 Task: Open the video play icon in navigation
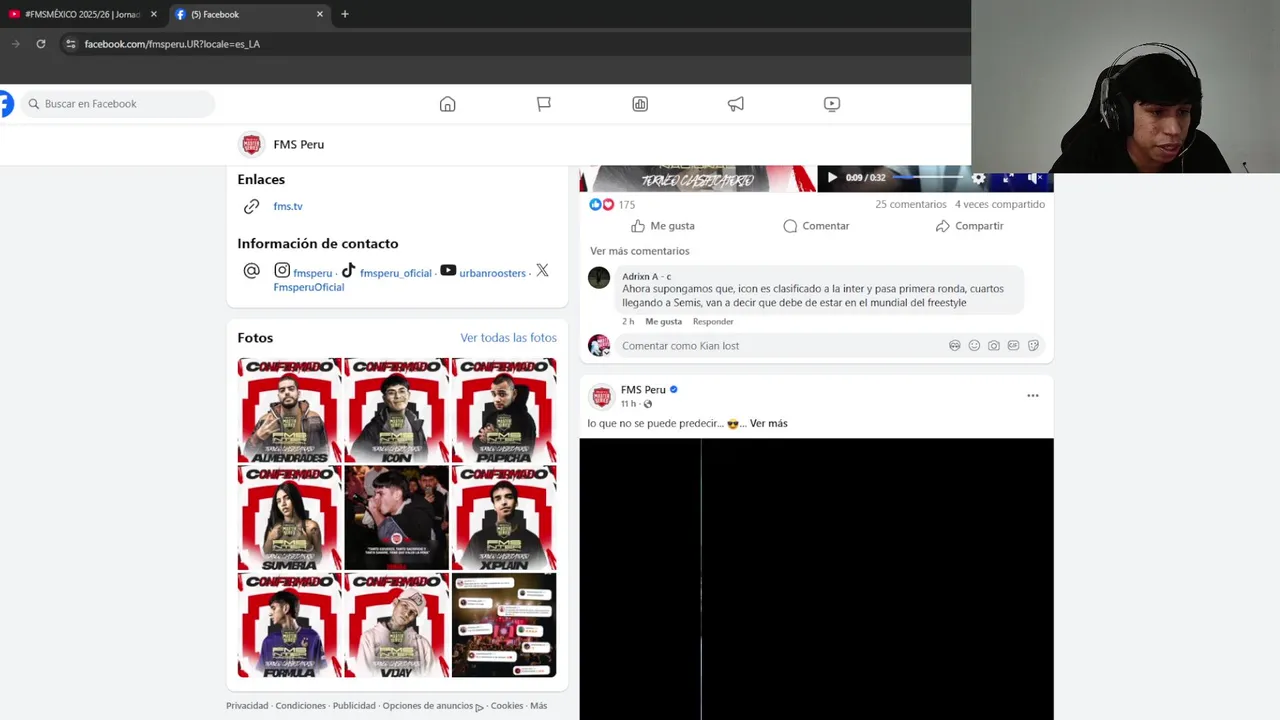click(832, 104)
